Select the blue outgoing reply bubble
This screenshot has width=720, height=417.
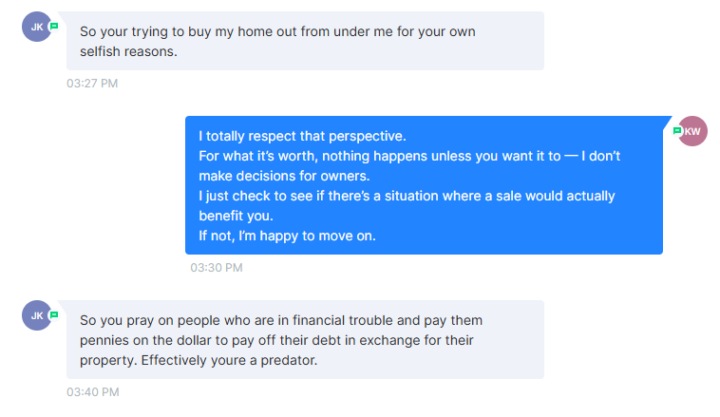pos(423,185)
